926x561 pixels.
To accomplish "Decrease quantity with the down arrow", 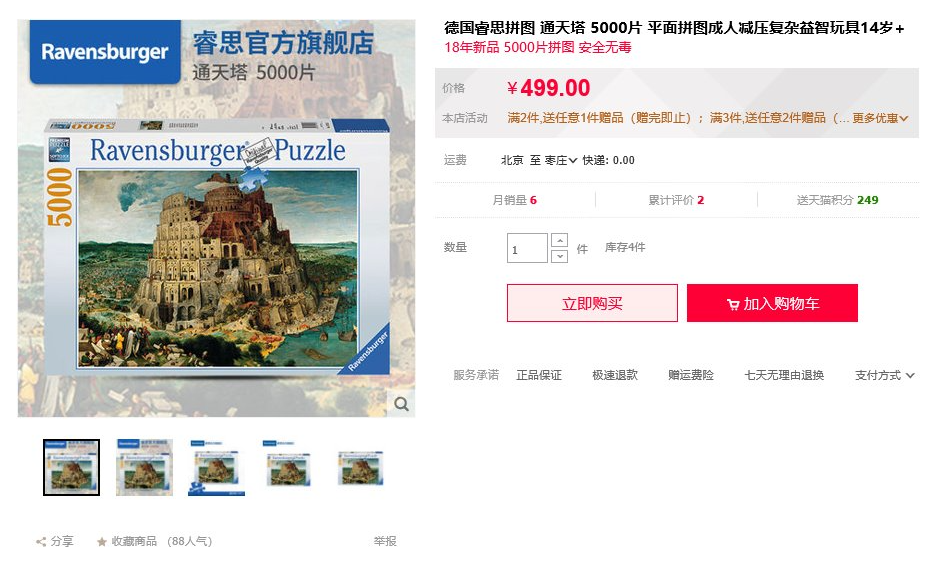I will click(x=559, y=256).
